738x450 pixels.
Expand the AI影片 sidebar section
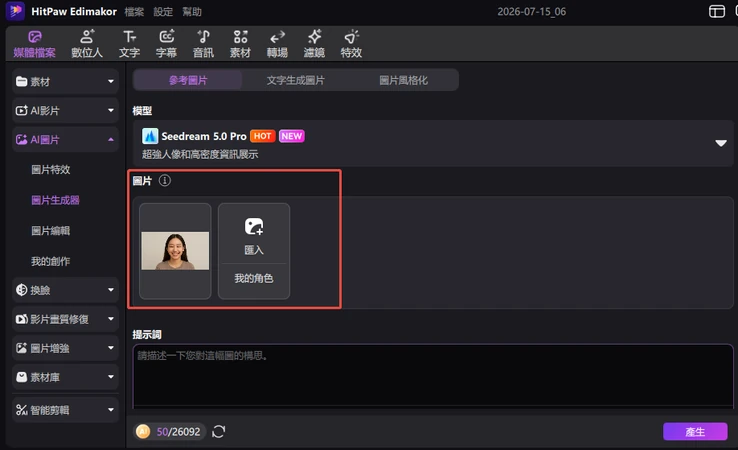click(x=65, y=111)
